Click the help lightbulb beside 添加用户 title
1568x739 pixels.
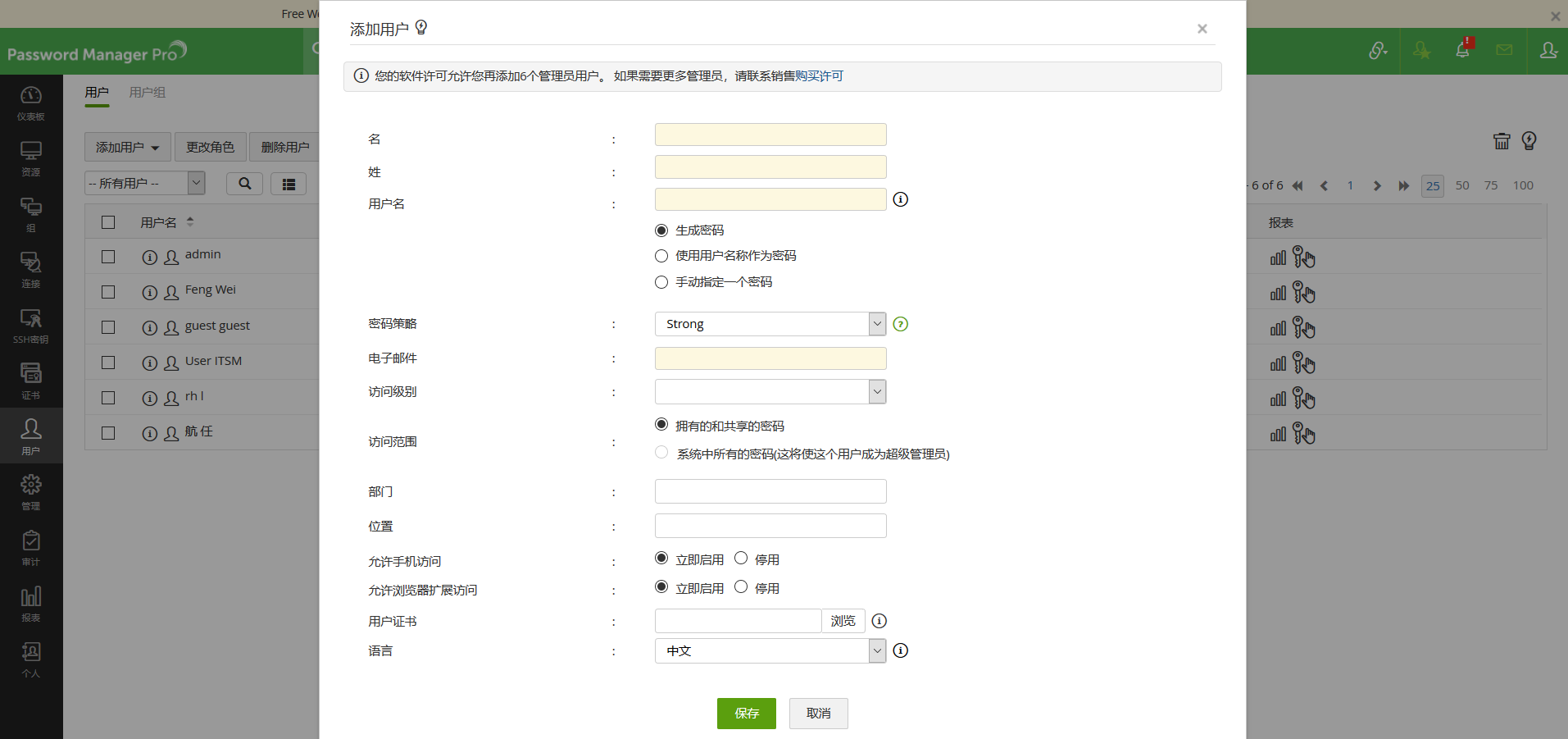click(x=421, y=28)
